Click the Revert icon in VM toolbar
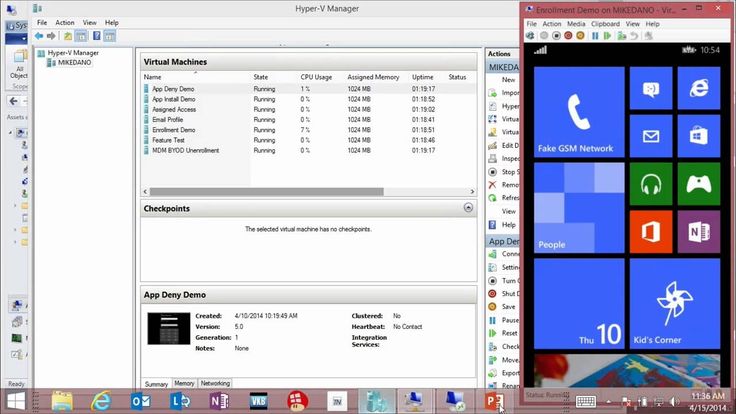 (634, 36)
